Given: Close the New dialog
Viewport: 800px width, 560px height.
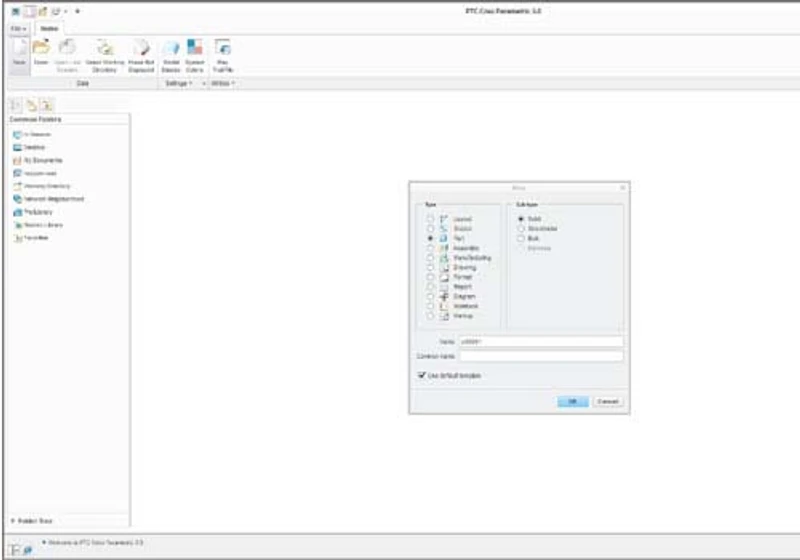Looking at the screenshot, I should pyautogui.click(x=622, y=188).
